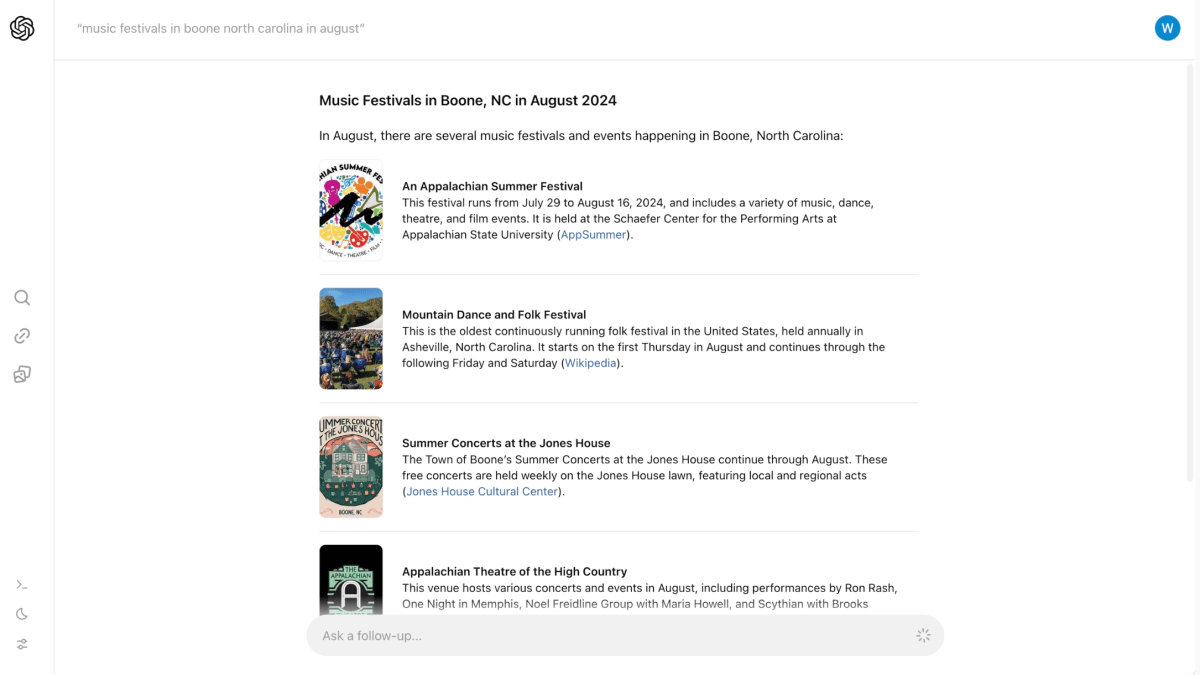Toggle dark mode moon icon

point(22,614)
